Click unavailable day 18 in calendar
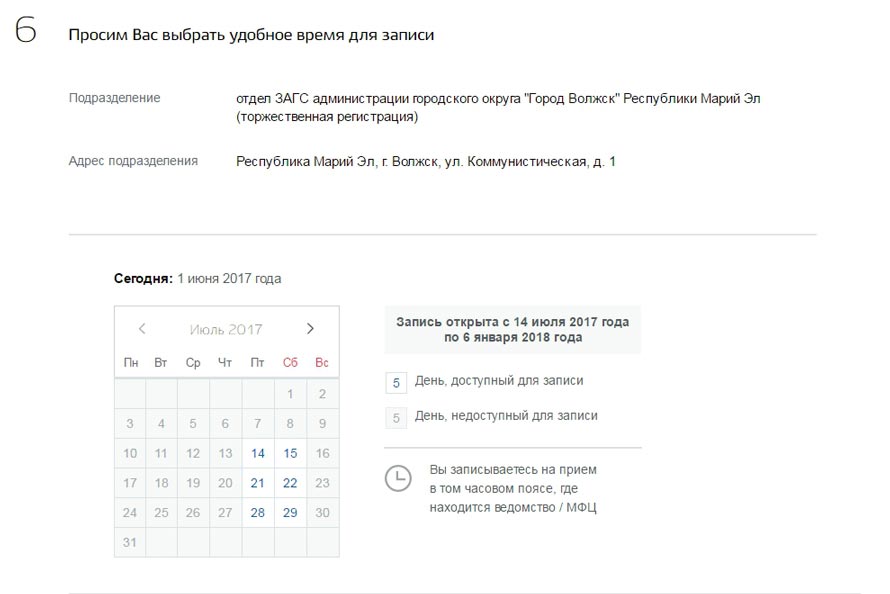The image size is (890, 594). tap(161, 483)
